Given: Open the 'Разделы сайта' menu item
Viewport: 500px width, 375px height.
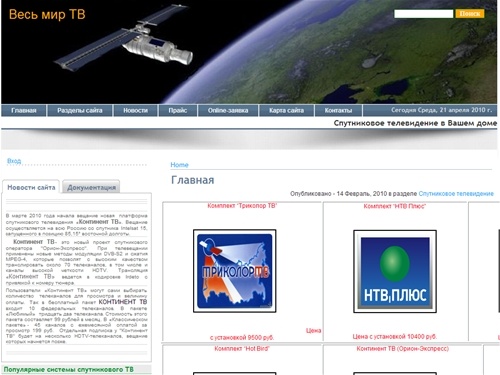Looking at the screenshot, I should click(x=80, y=110).
